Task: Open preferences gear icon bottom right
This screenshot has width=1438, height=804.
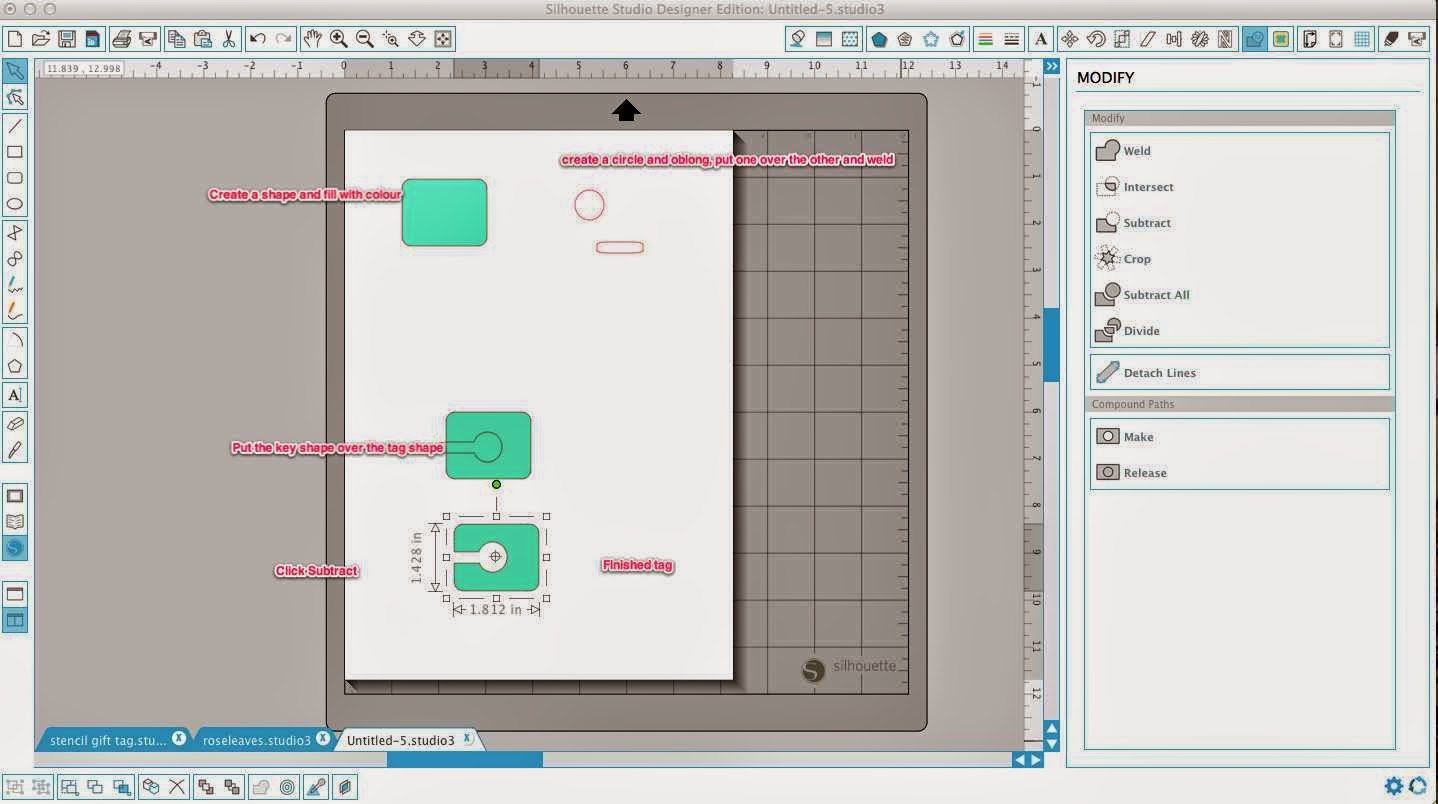Action: tap(1393, 786)
